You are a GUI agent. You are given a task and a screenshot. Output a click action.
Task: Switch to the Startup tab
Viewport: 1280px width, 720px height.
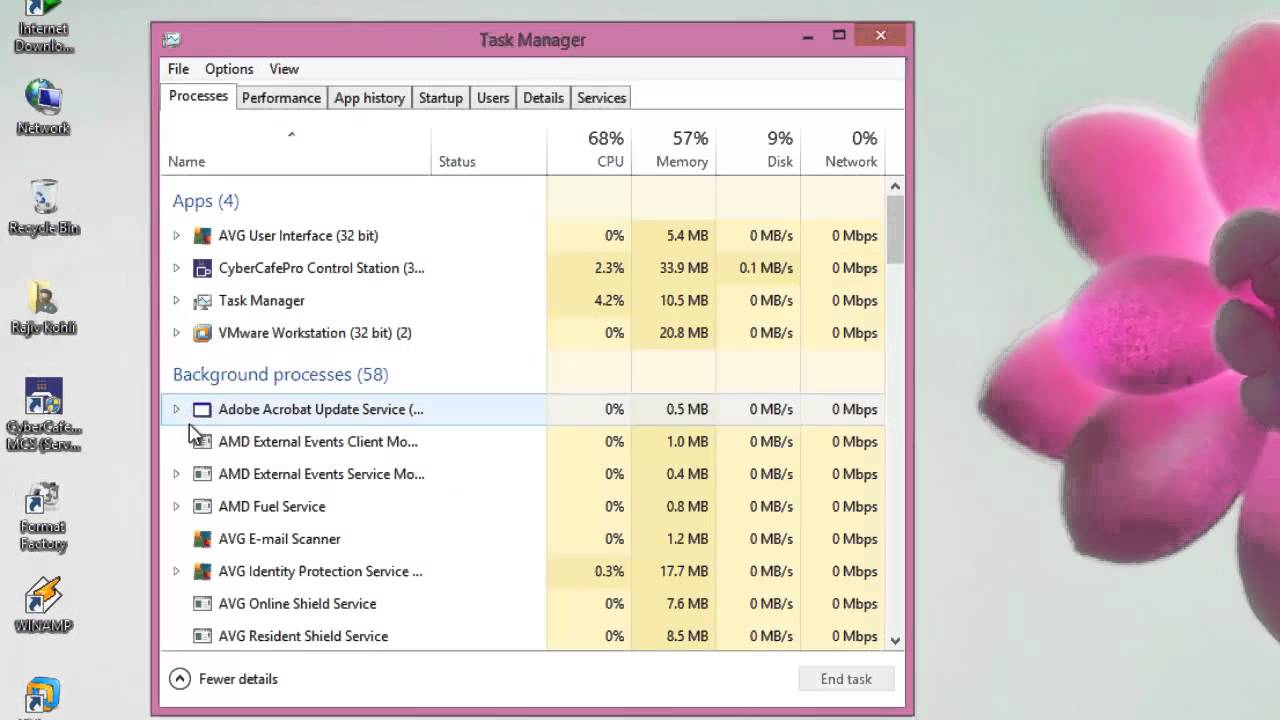[x=440, y=98]
